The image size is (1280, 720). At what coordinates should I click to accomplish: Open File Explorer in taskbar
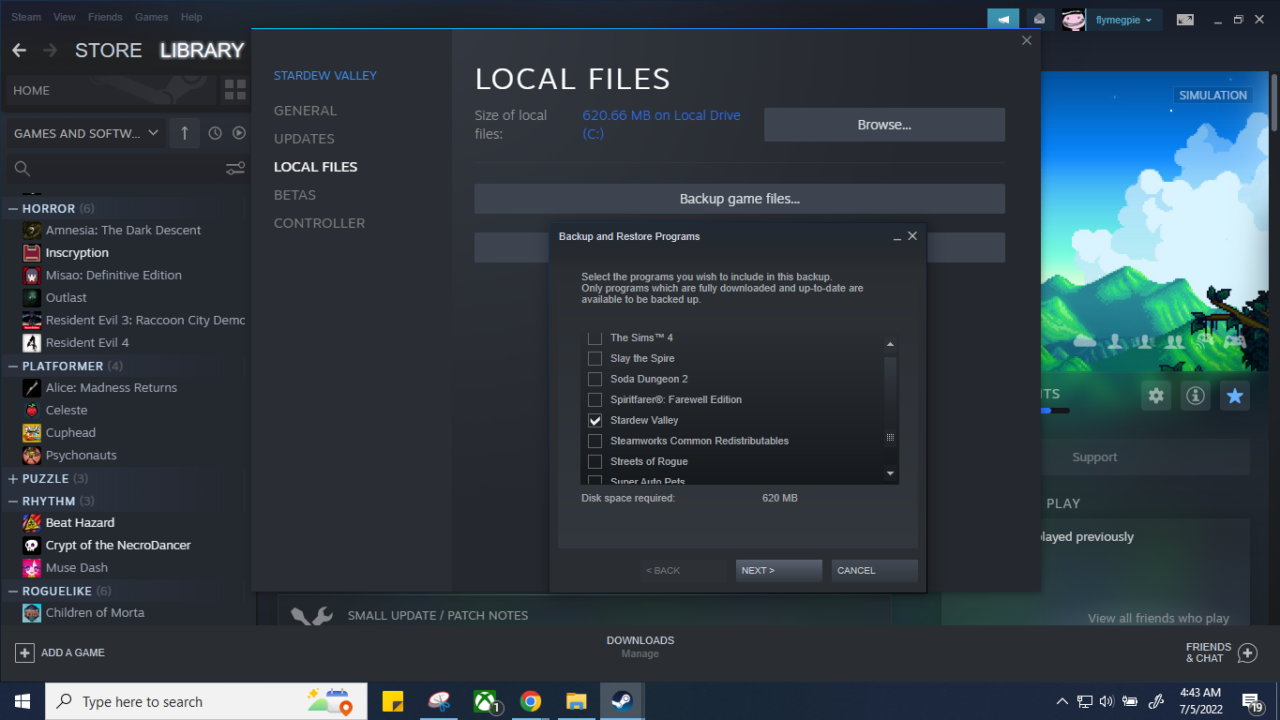[x=575, y=701]
